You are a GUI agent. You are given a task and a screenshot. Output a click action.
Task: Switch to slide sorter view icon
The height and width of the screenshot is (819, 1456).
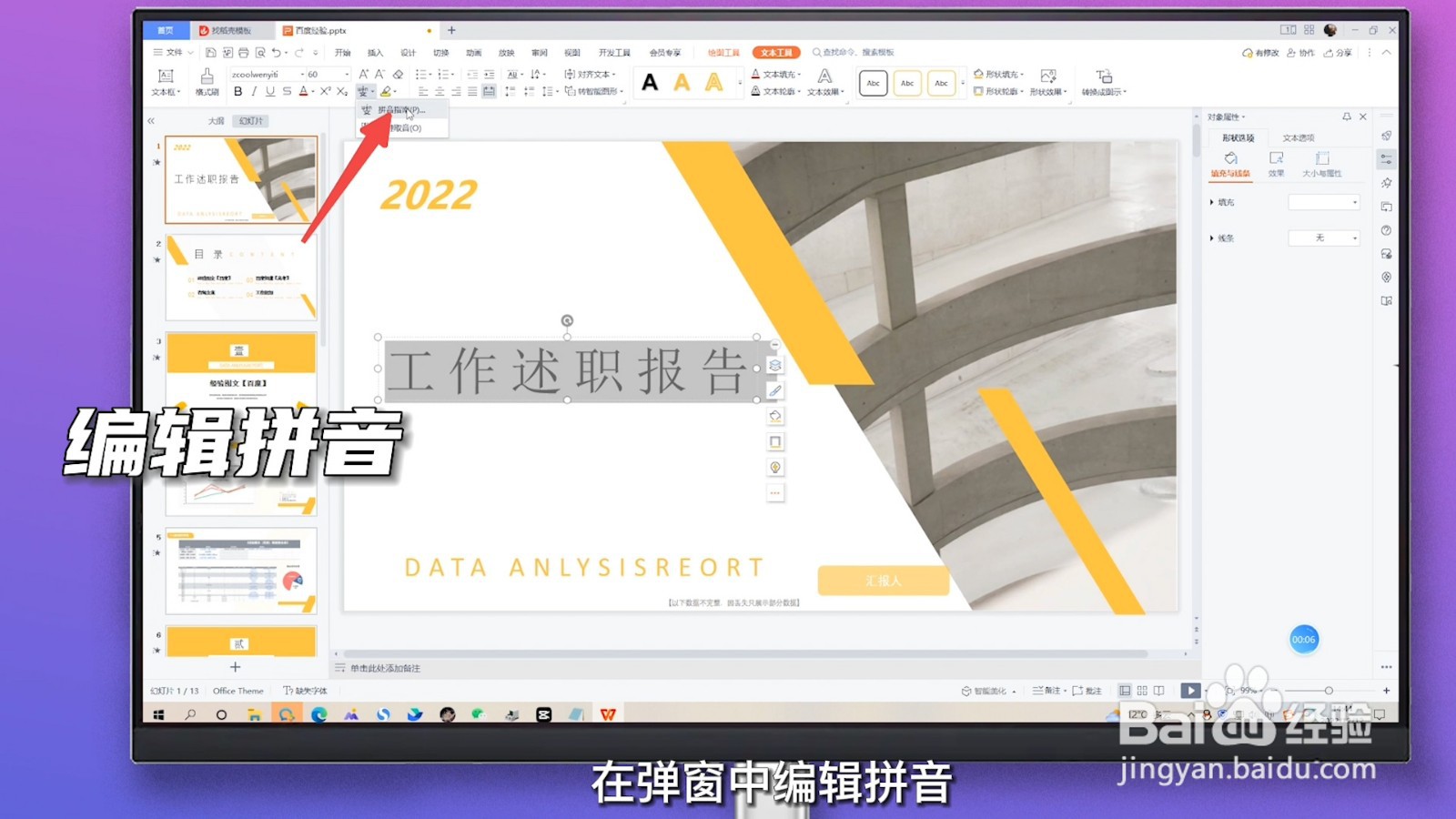pyautogui.click(x=1142, y=691)
